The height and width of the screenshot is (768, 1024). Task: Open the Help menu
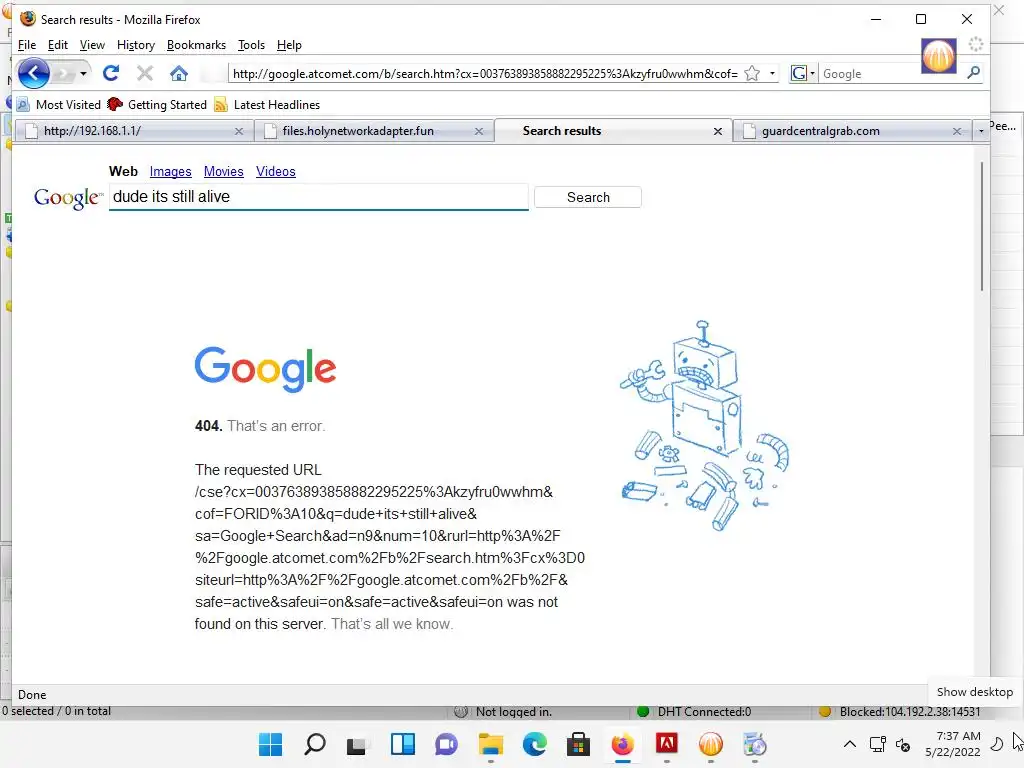click(x=289, y=45)
